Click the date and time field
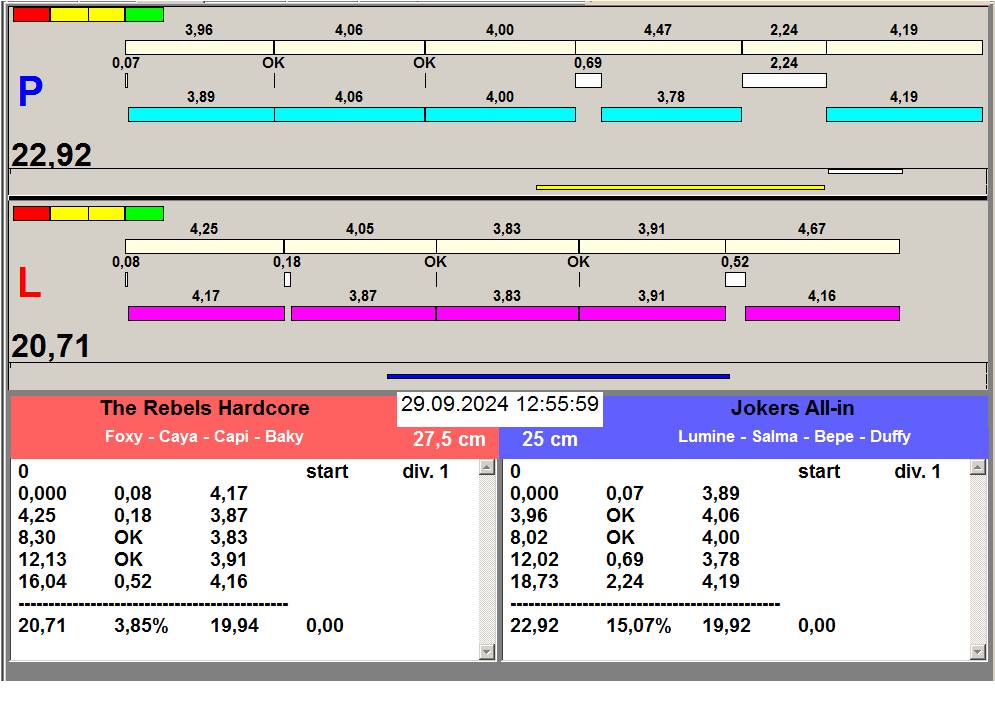This screenshot has height=716, width=995. 500,405
